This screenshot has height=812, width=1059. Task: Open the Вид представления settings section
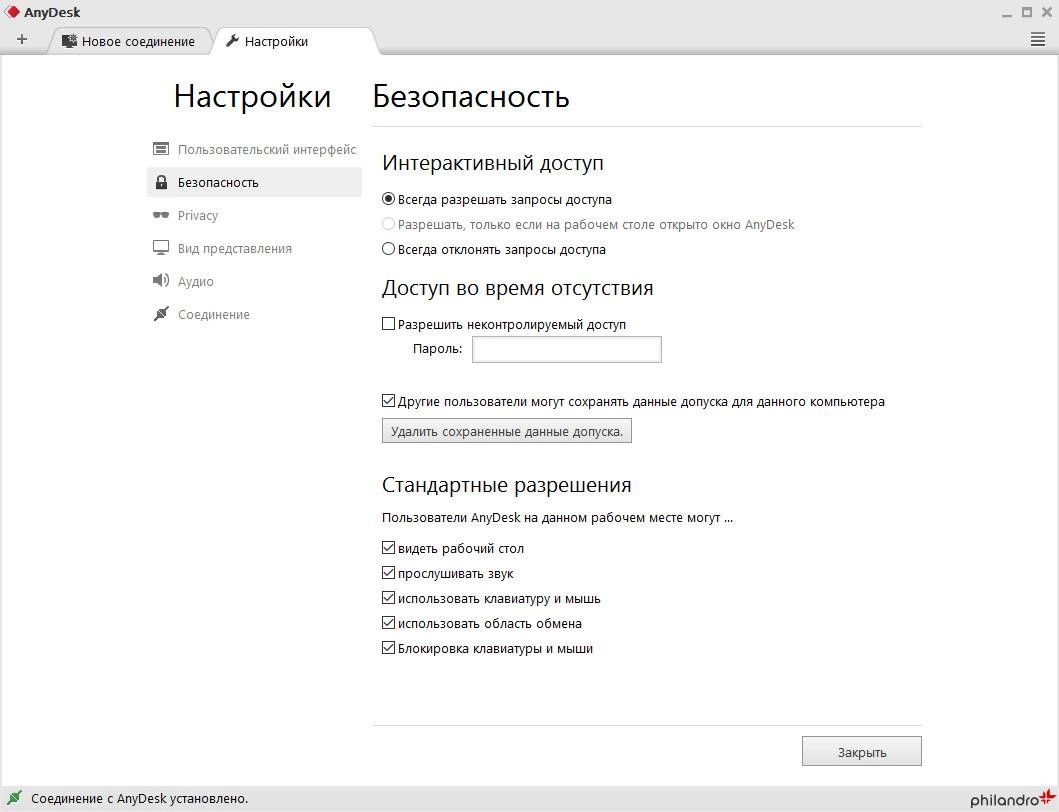pos(254,249)
